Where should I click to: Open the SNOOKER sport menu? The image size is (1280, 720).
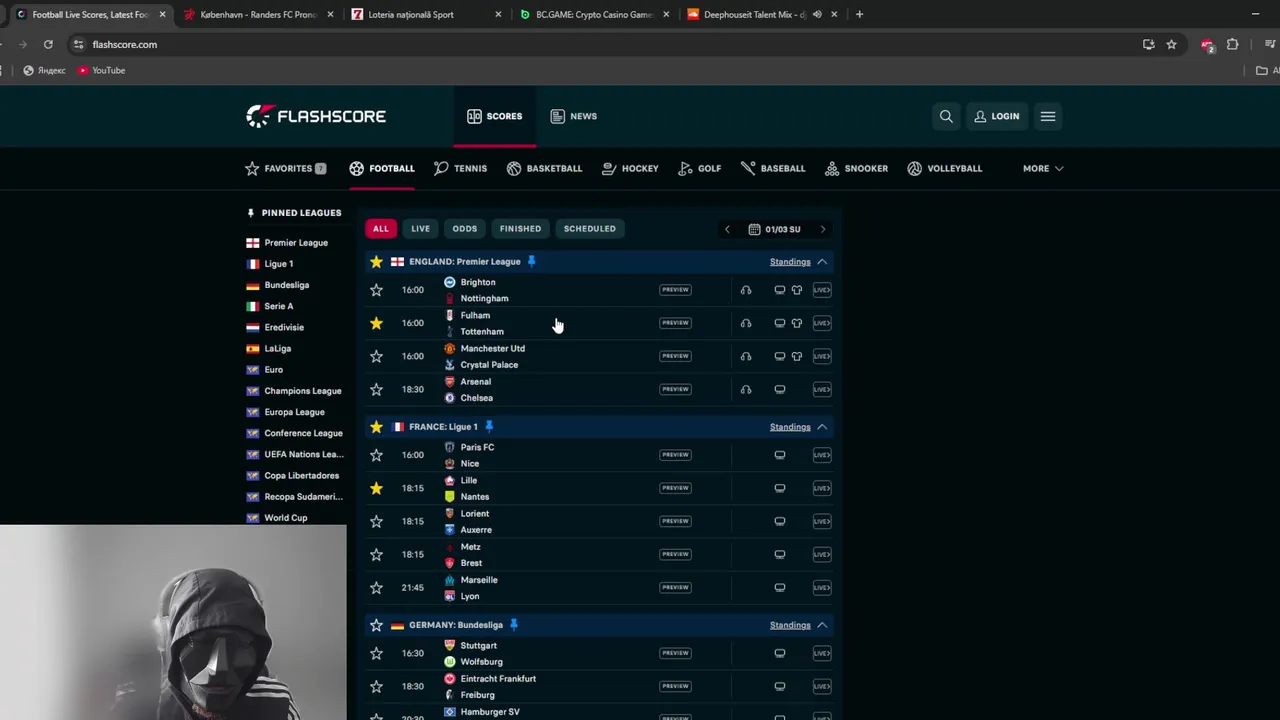point(856,168)
